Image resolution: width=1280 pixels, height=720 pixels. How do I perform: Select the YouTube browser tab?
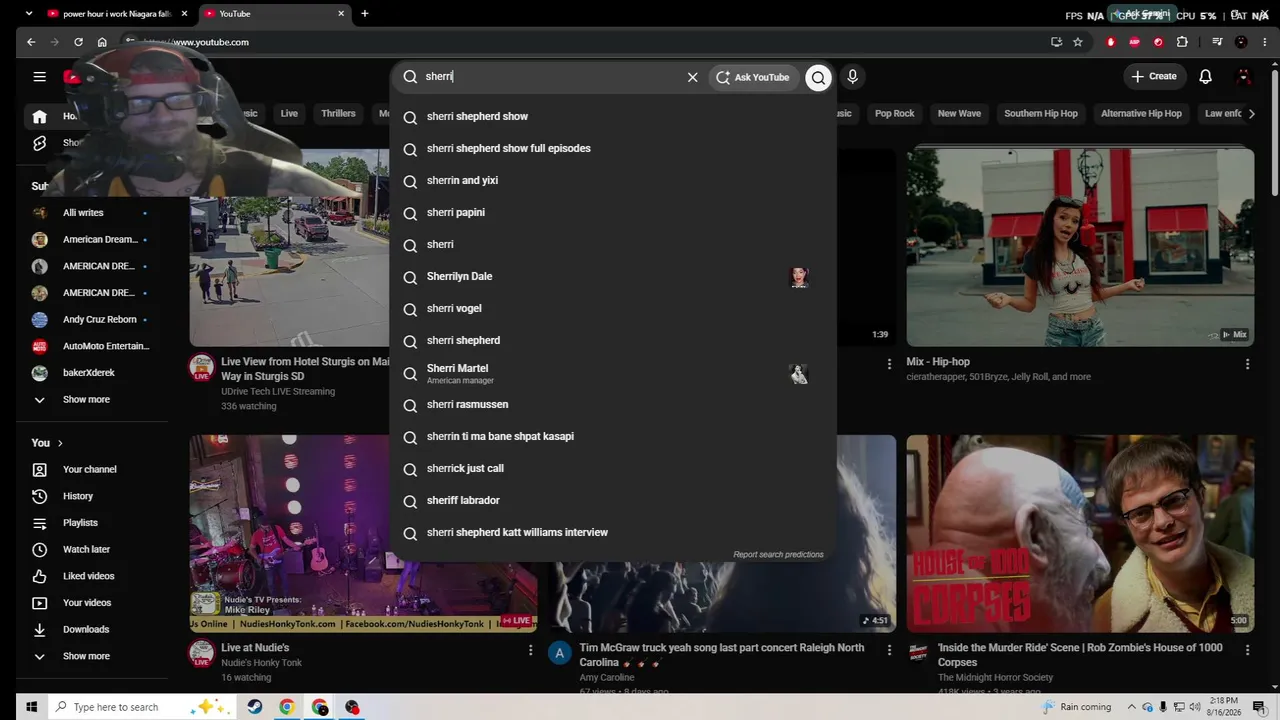pyautogui.click(x=273, y=14)
